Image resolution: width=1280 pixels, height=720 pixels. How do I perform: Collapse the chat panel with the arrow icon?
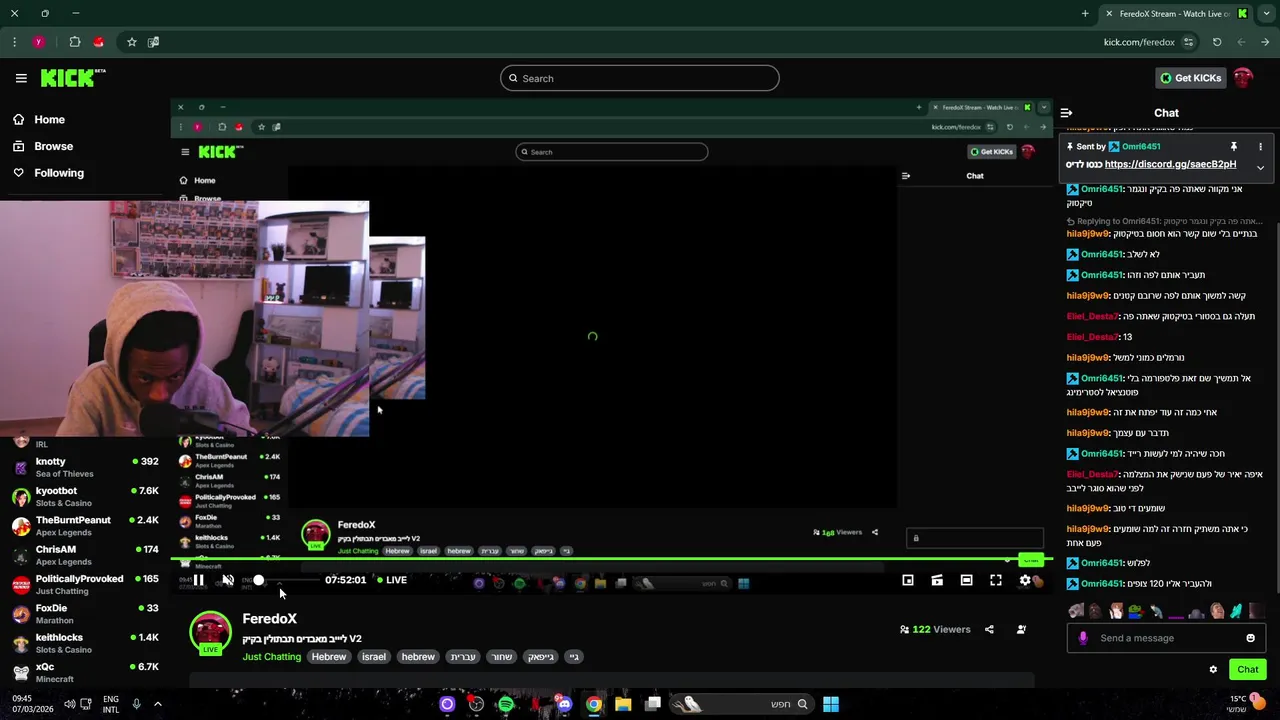click(x=1066, y=113)
